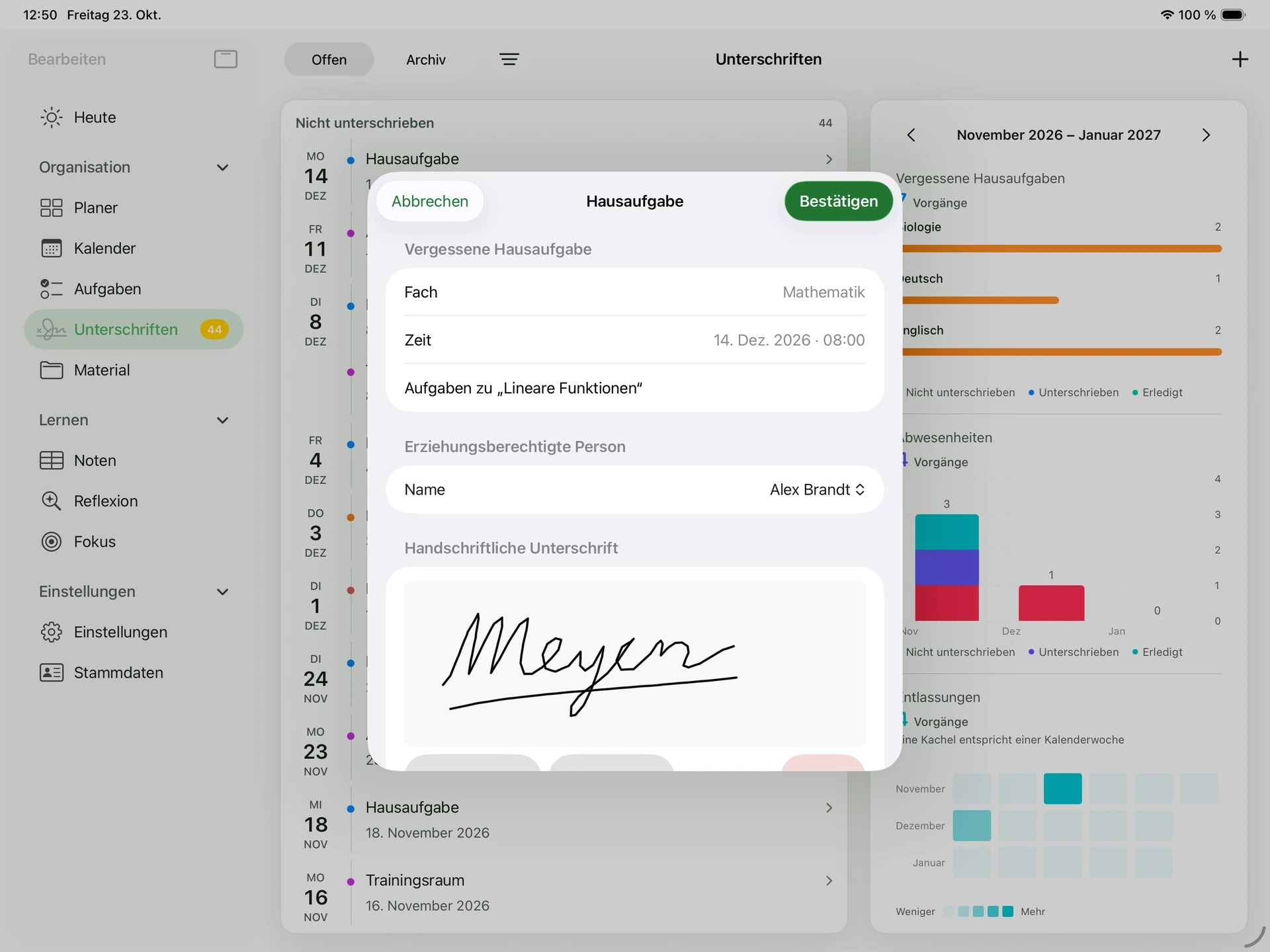Click the highlighted Dezember heatmap tile
Screen dimensions: 1270x952
pos(972,826)
